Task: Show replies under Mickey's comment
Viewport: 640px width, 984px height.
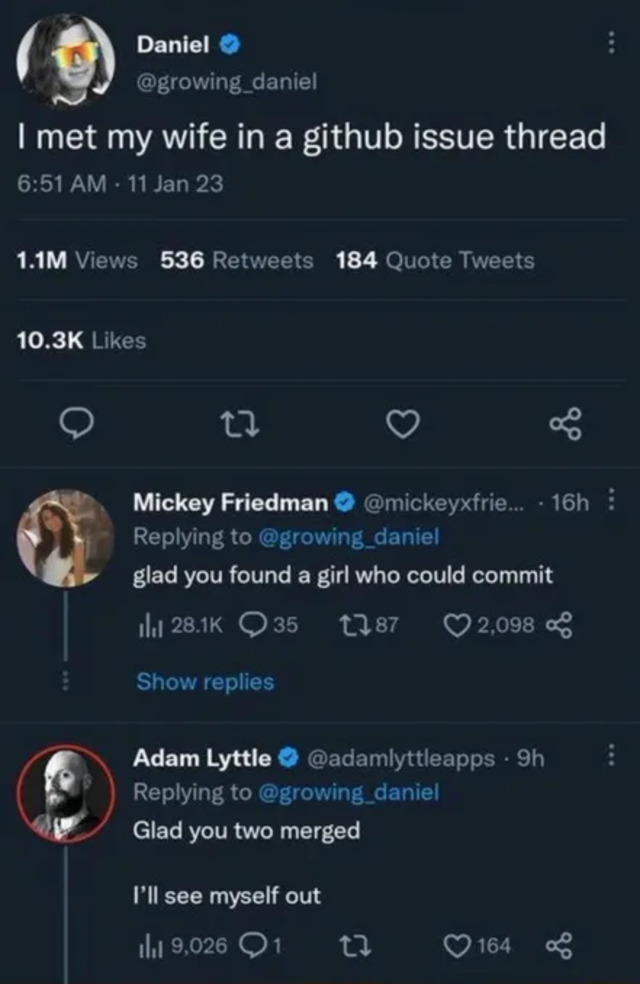Action: tap(204, 682)
